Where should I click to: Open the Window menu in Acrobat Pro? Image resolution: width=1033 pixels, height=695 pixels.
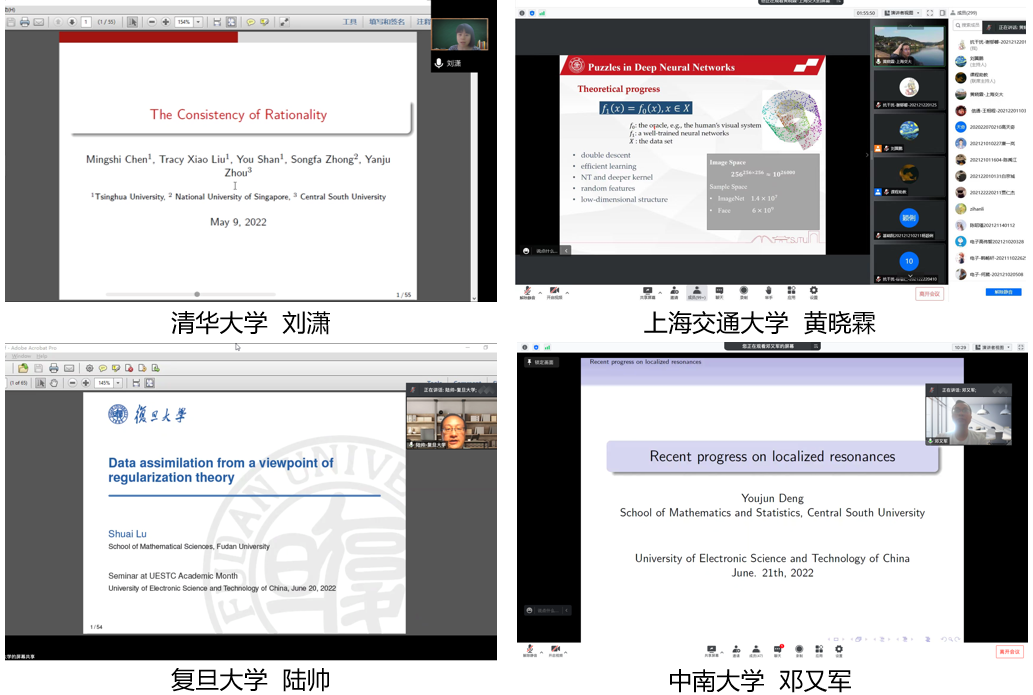tap(21, 356)
